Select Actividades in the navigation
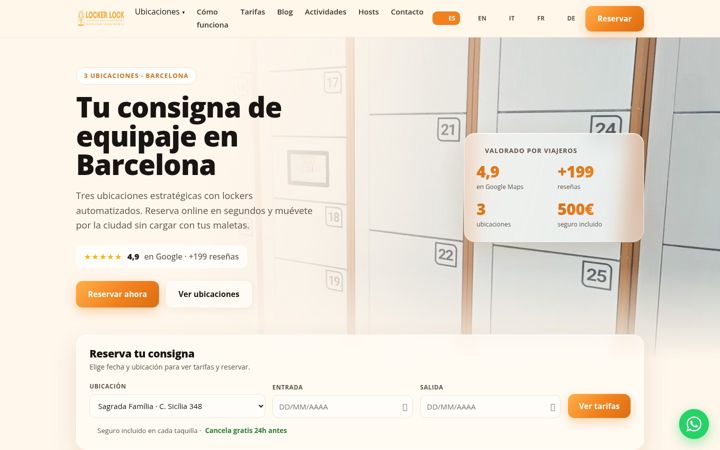The height and width of the screenshot is (450, 720). tap(325, 12)
